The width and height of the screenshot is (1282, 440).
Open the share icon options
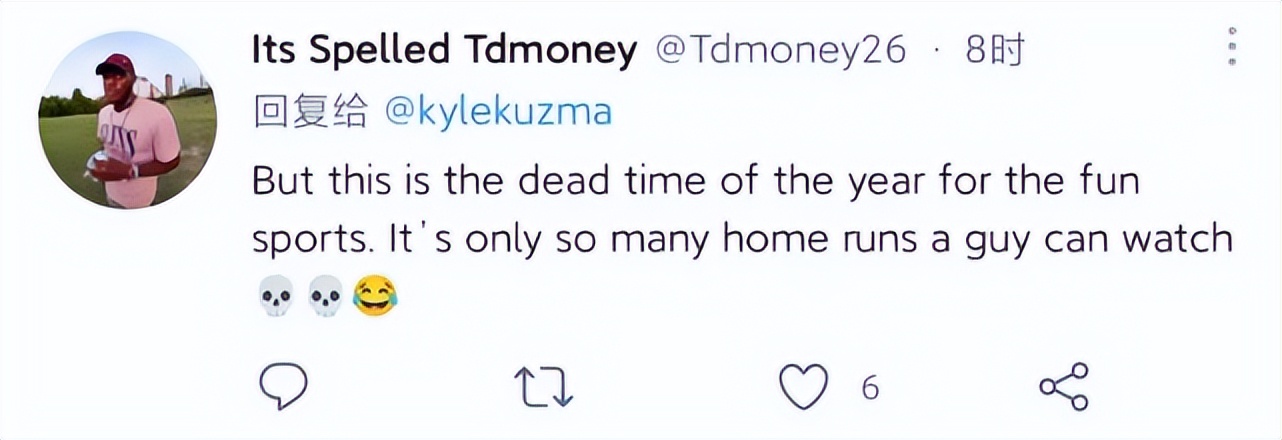click(x=1064, y=387)
